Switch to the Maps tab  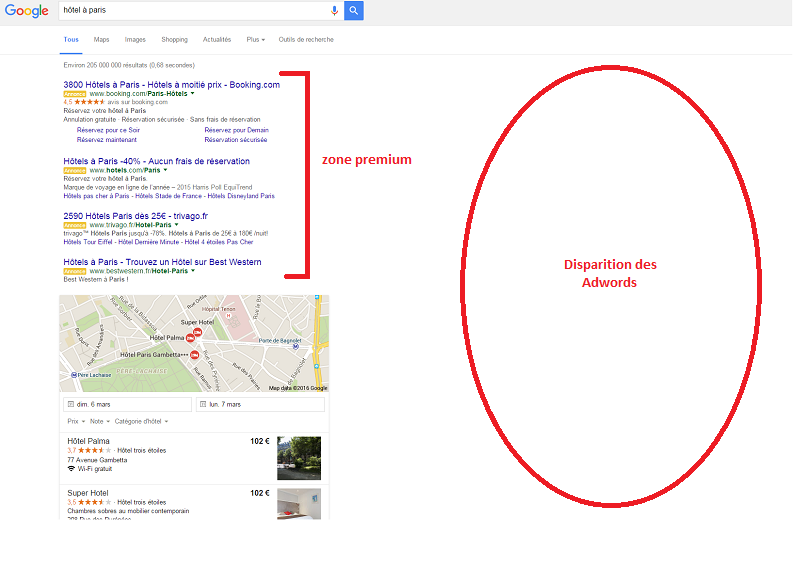[x=101, y=39]
